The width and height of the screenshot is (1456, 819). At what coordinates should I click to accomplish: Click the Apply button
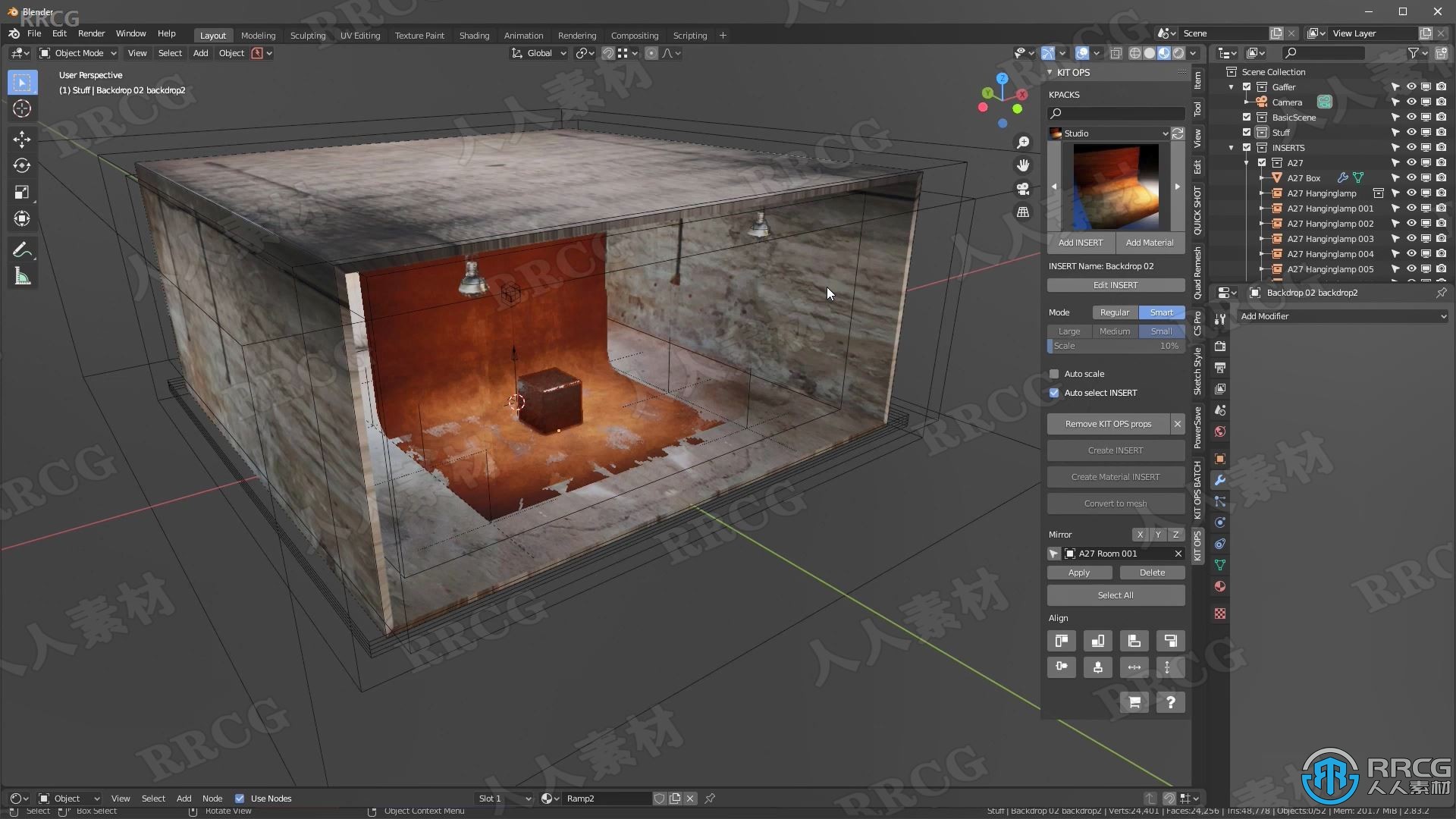(1079, 573)
